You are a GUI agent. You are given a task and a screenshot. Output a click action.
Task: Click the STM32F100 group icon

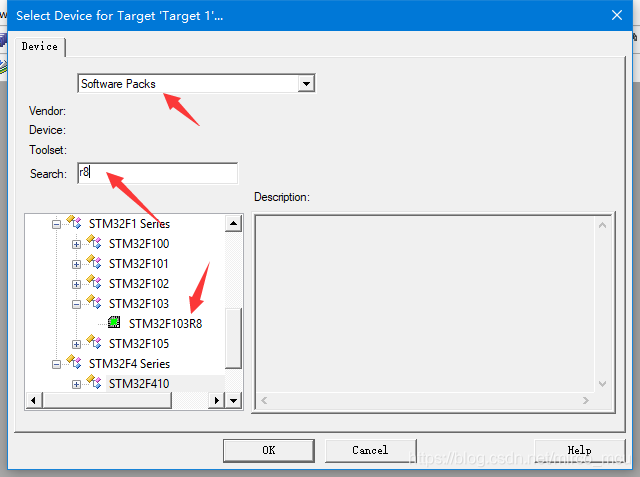coord(94,242)
